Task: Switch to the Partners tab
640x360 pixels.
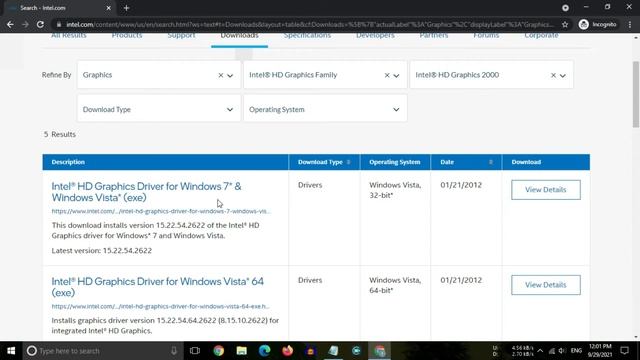Action: coord(433,36)
